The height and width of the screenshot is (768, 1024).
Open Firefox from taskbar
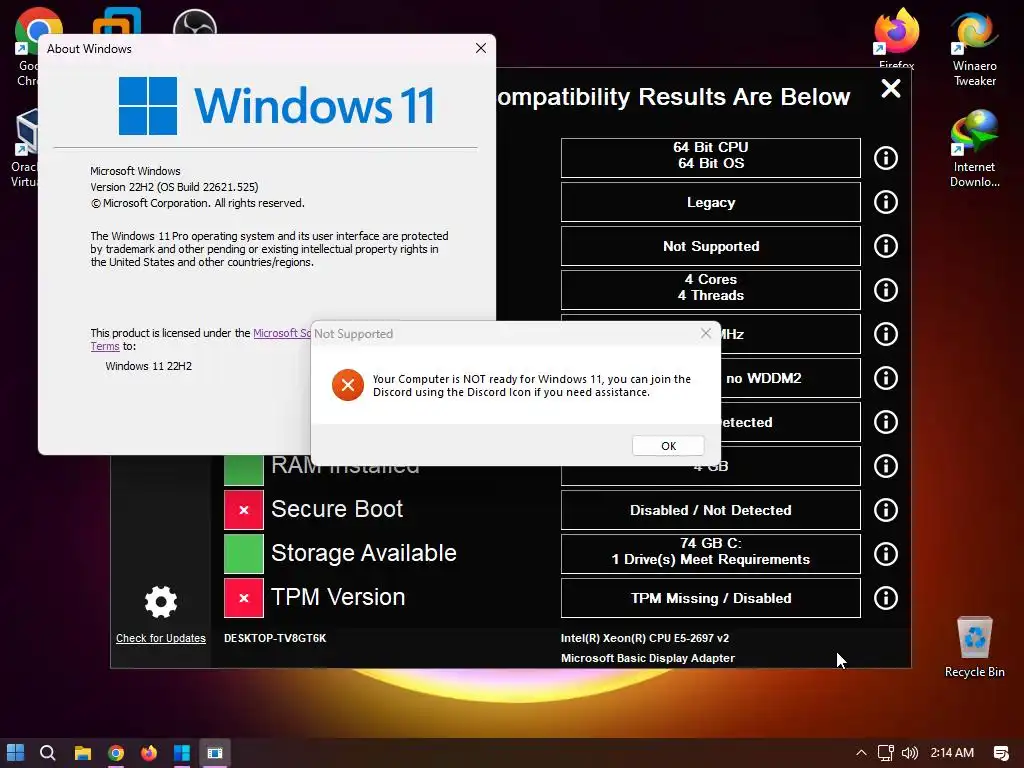[x=149, y=753]
